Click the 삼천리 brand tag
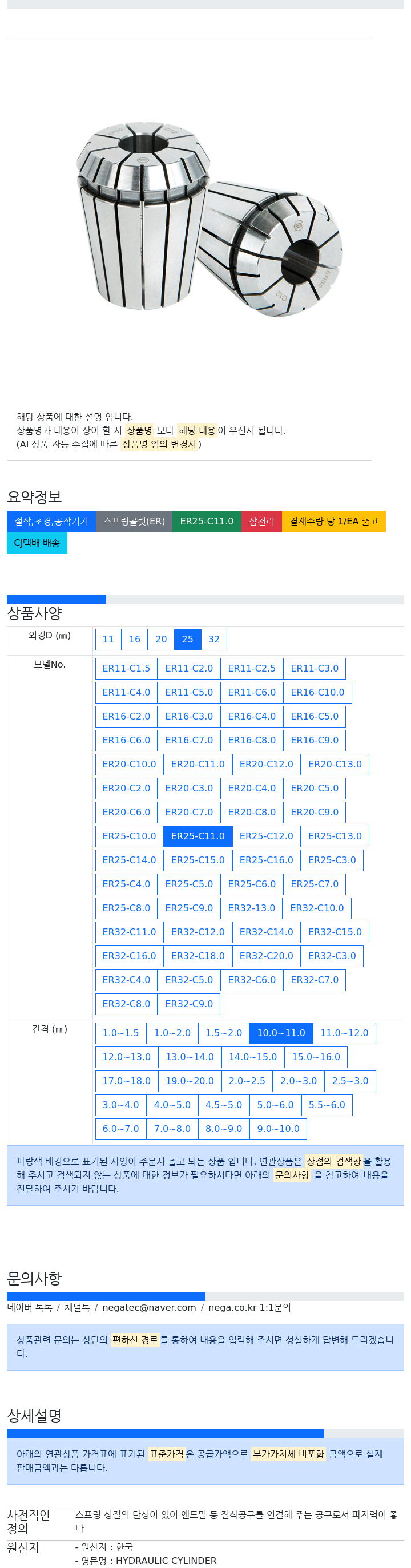The height and width of the screenshot is (1568, 411). (x=261, y=521)
